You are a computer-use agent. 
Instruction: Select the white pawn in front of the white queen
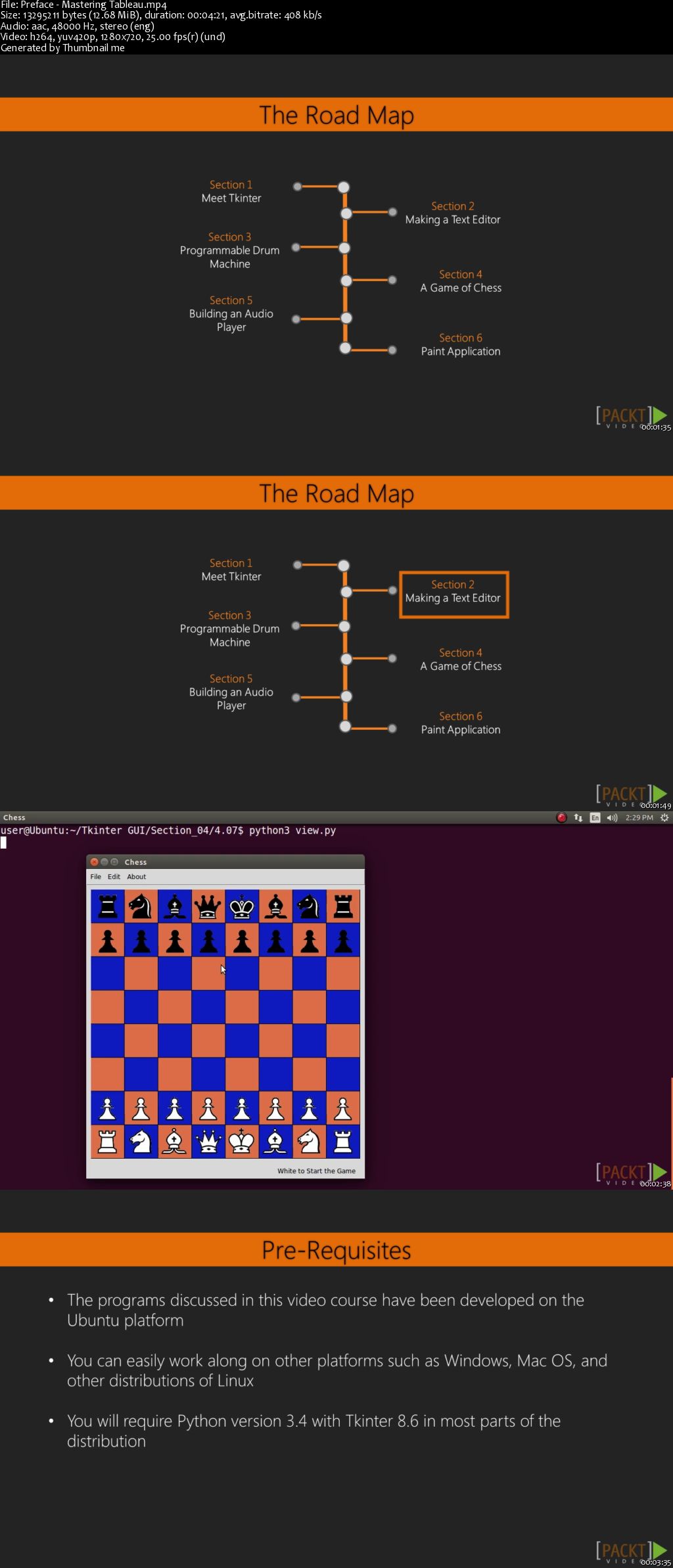point(208,1108)
